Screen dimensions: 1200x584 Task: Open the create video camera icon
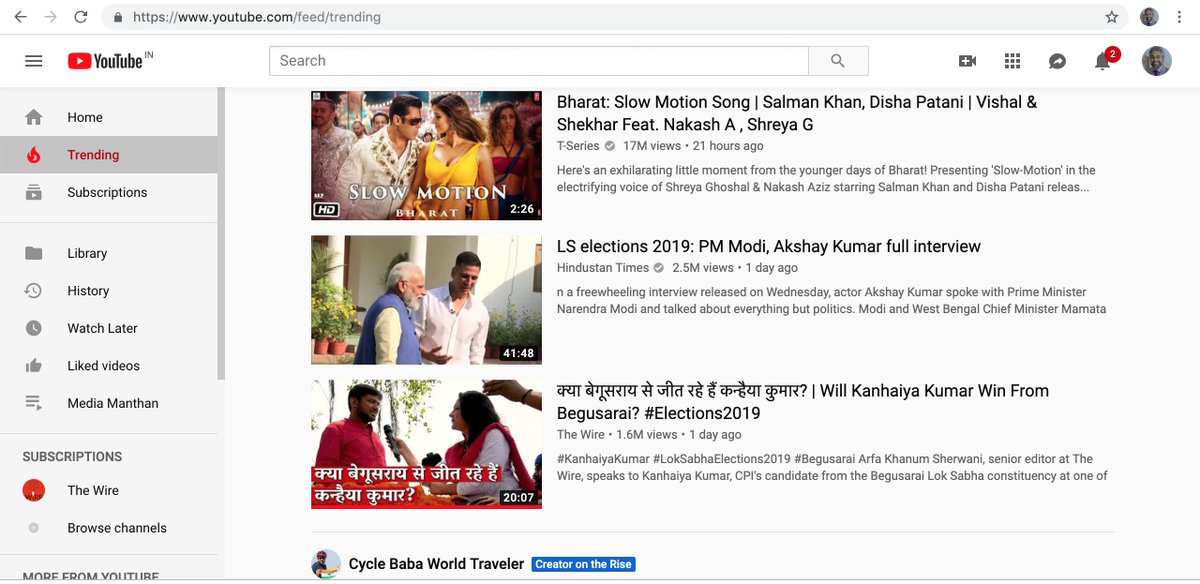967,61
